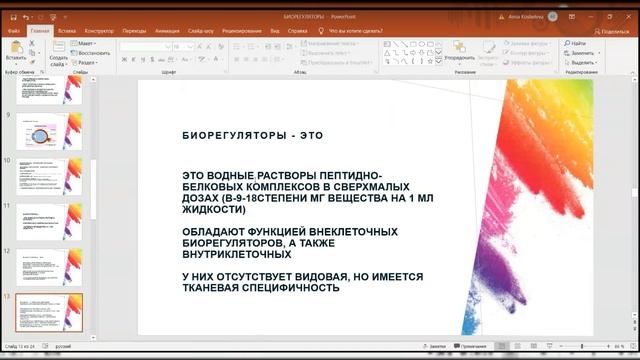Activate the format painter brush
640x360 pixels.
(x=32, y=62)
